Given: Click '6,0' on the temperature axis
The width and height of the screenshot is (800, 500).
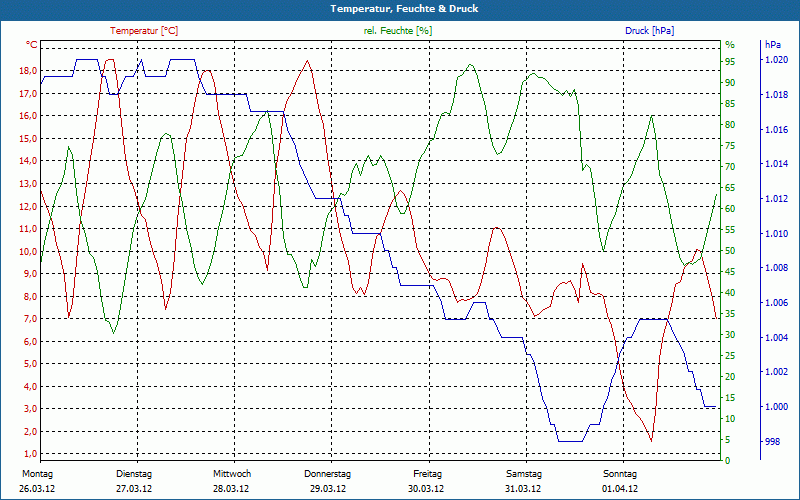Looking at the screenshot, I should tap(31, 341).
